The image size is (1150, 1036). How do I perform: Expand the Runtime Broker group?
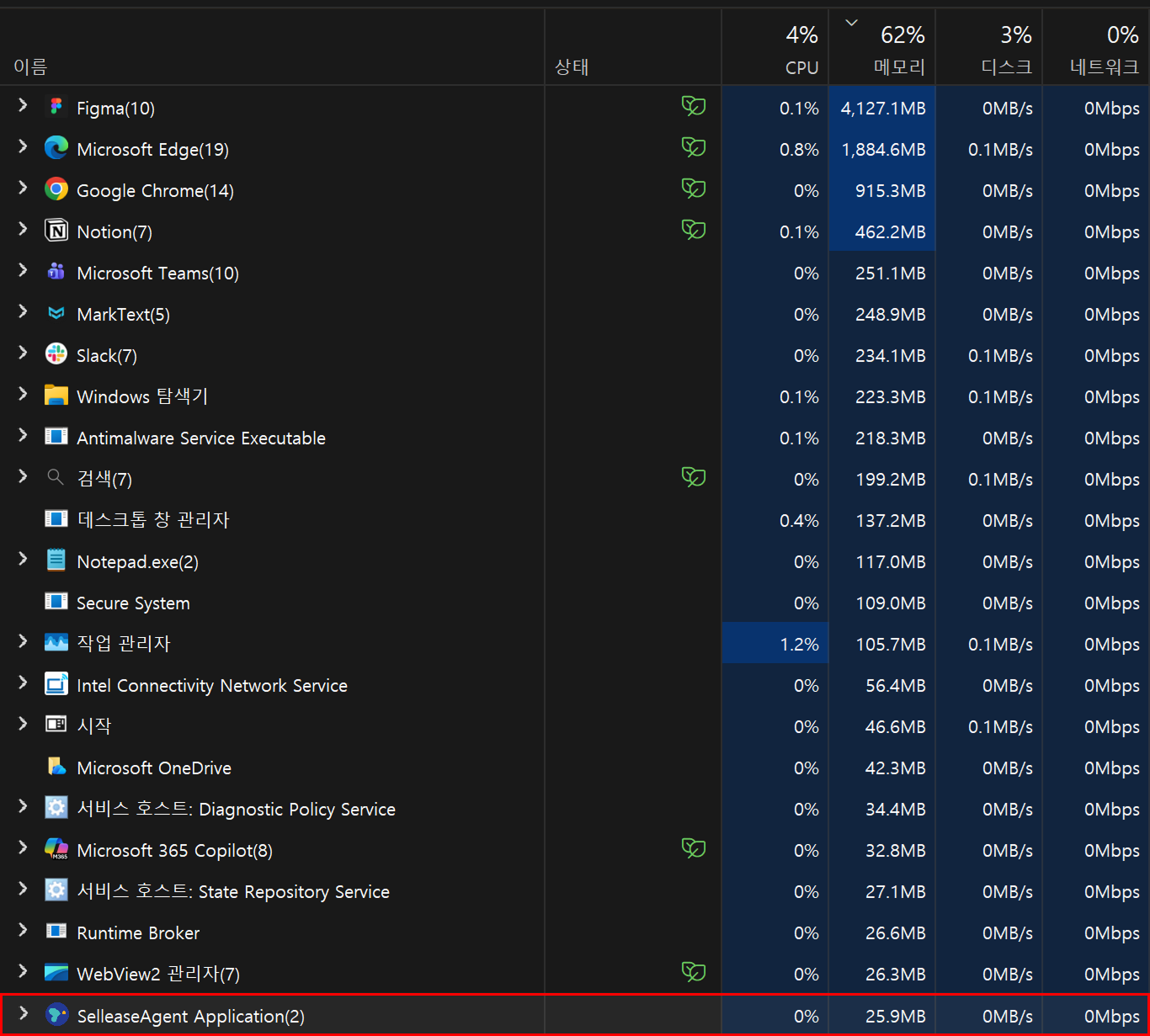click(23, 930)
